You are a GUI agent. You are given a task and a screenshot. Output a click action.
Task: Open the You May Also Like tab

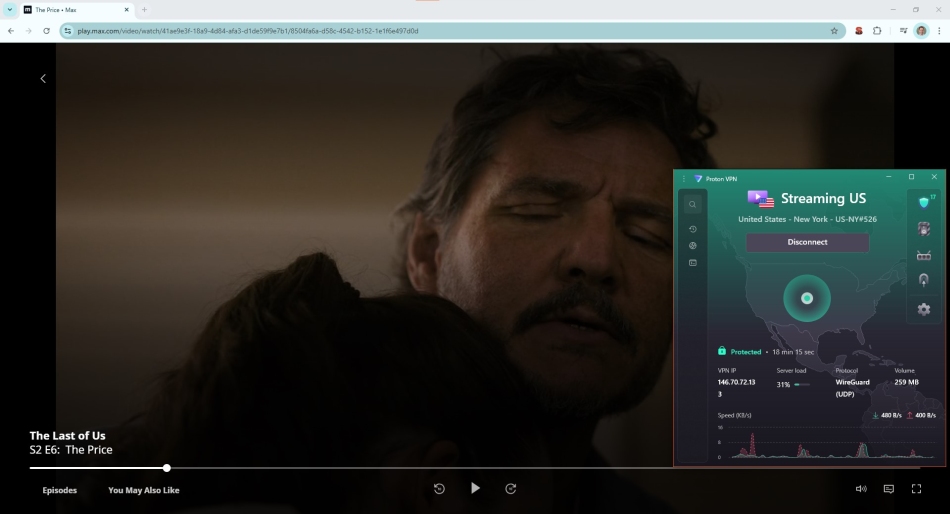(144, 490)
